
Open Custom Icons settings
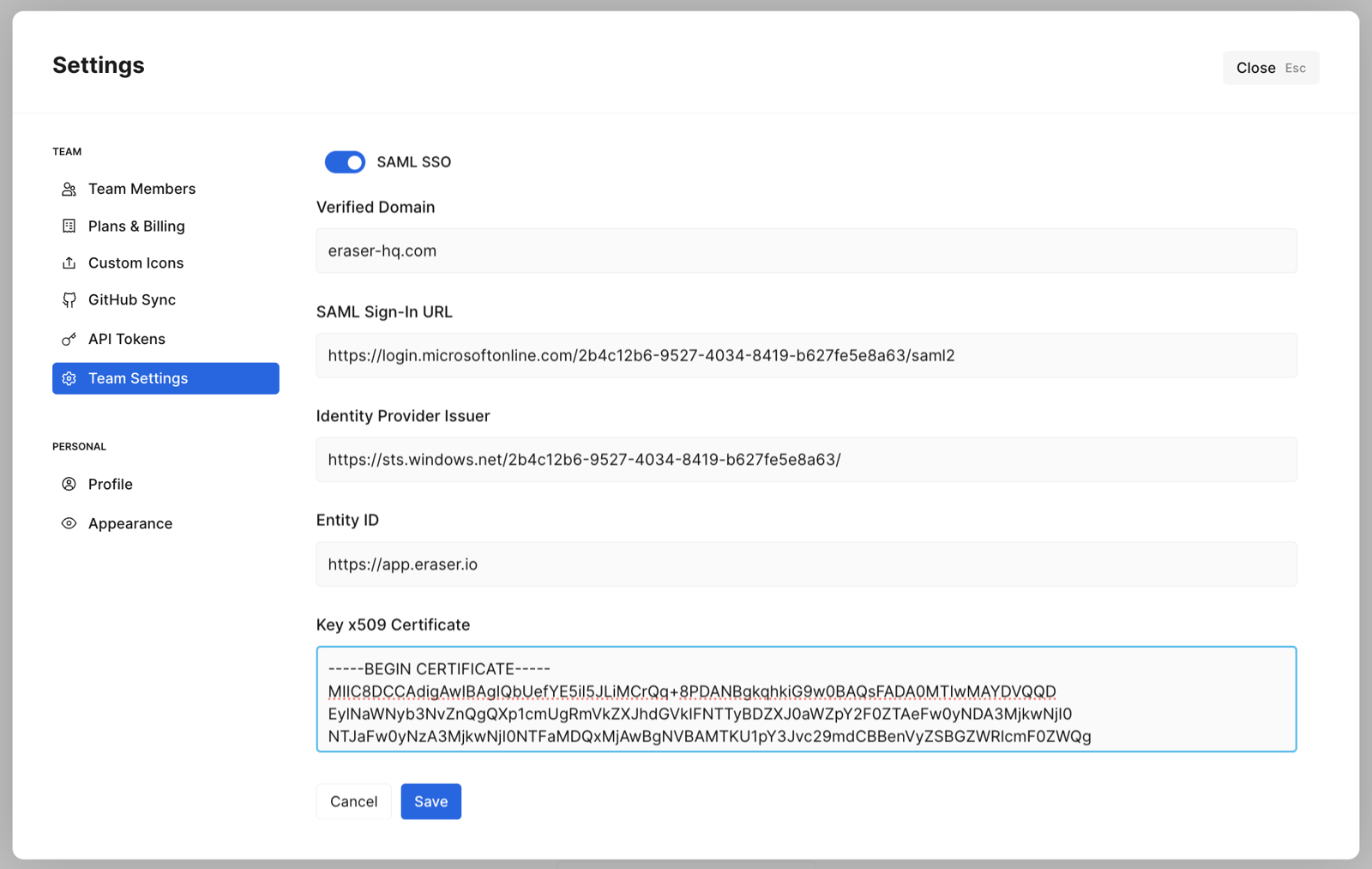click(165, 263)
